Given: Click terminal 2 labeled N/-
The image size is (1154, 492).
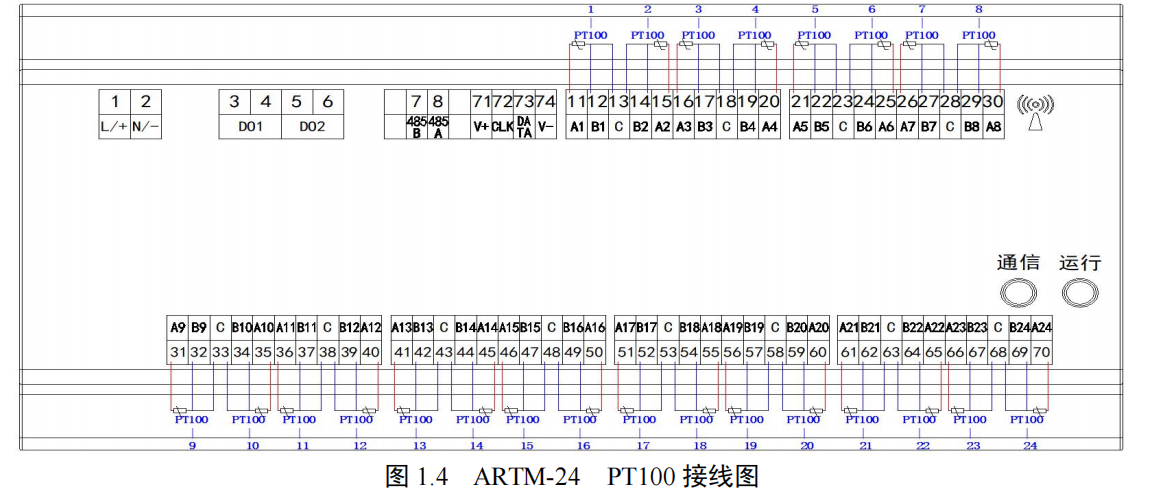Looking at the screenshot, I should coord(146,114).
